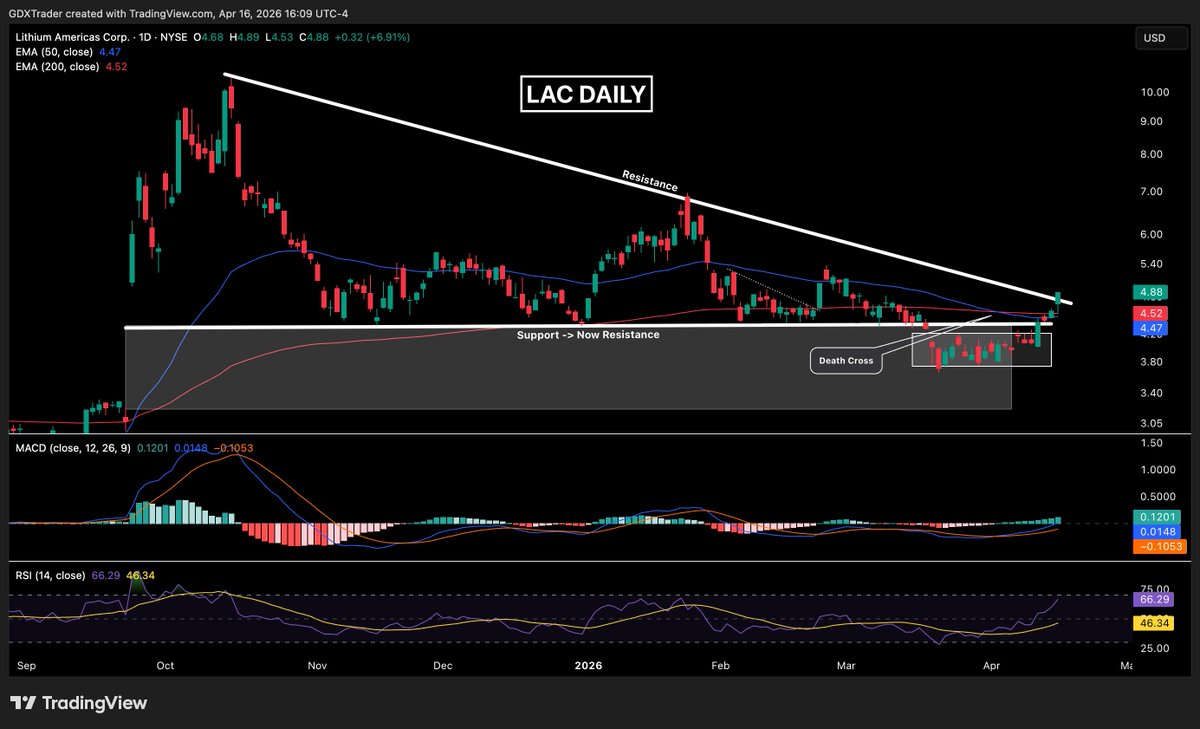Click the 6.00 price axis label
This screenshot has height=729, width=1200.
(1152, 234)
